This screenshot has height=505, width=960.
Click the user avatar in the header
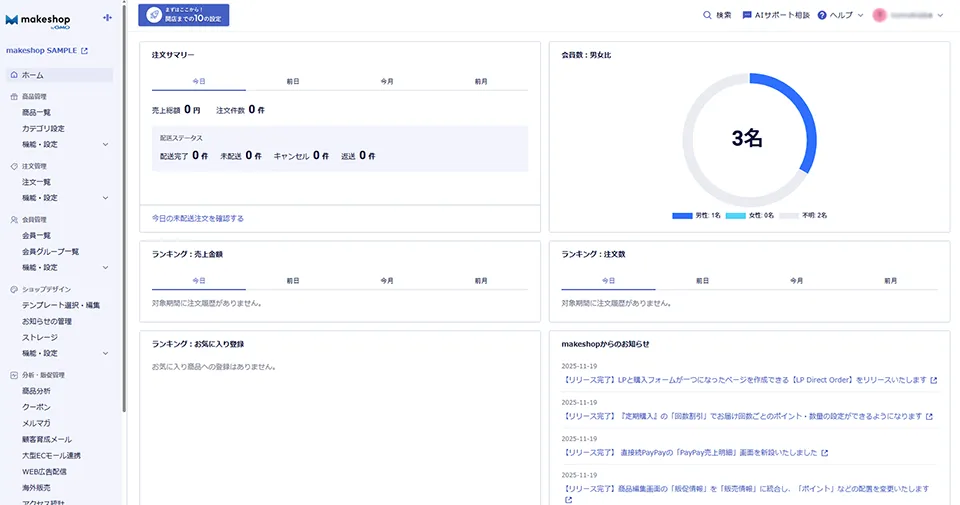880,15
